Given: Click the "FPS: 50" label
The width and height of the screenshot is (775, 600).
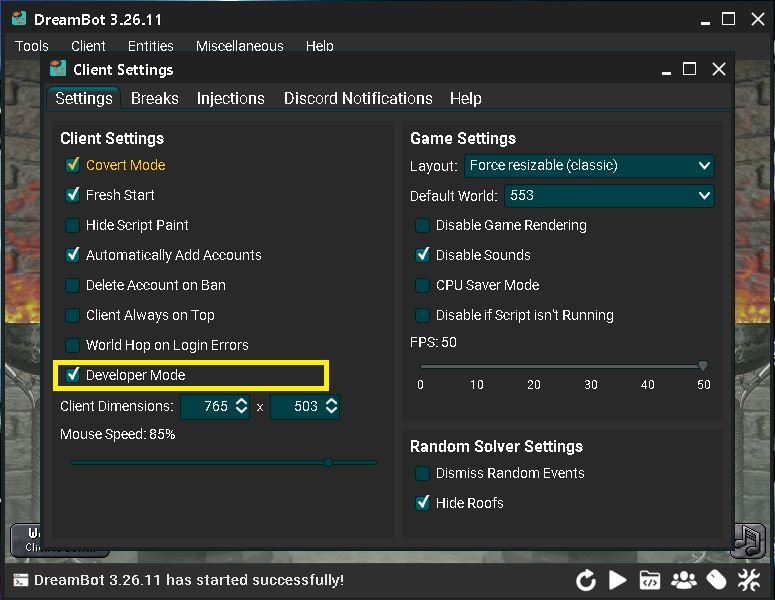Looking at the screenshot, I should click(433, 342).
